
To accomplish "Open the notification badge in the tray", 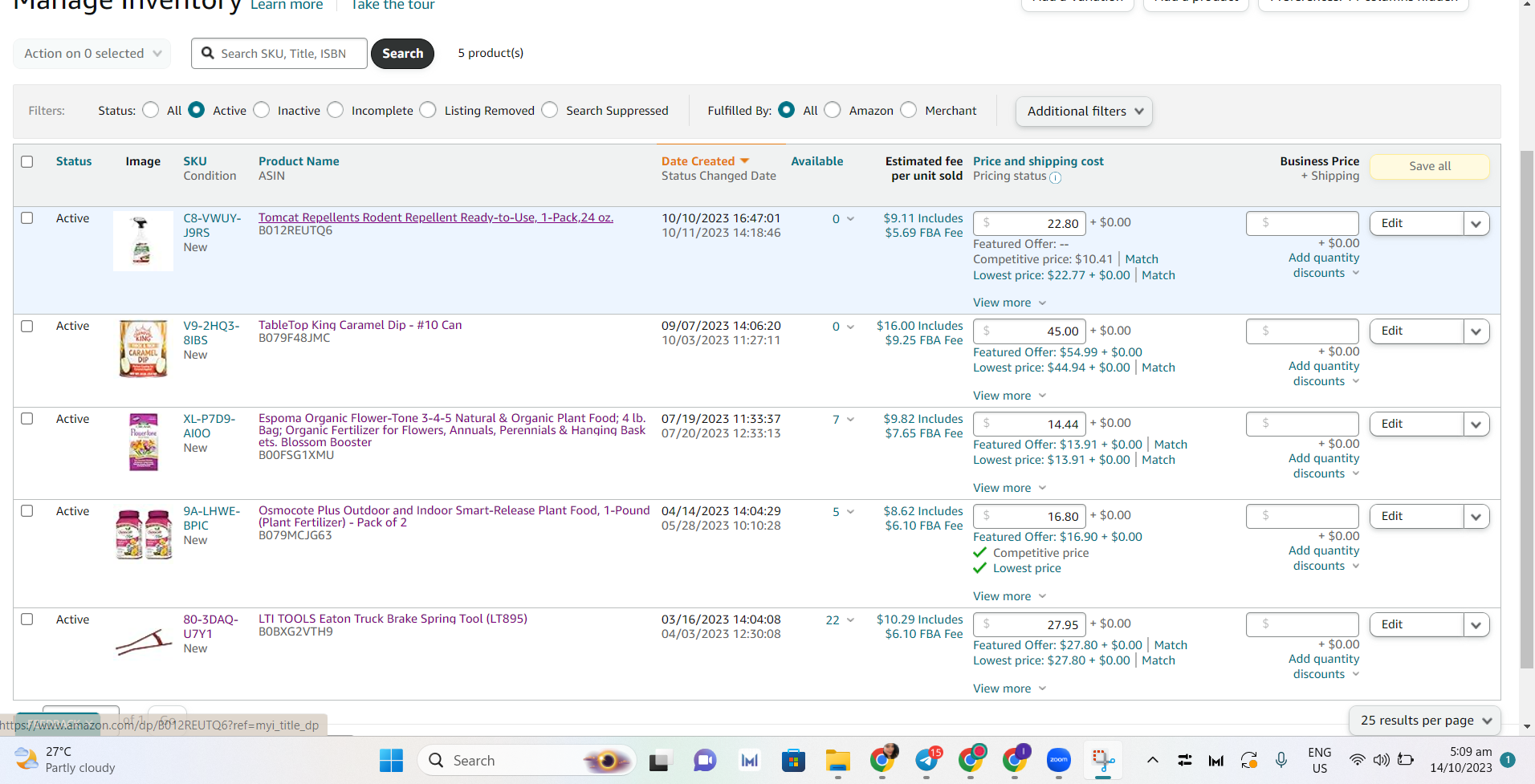I will (x=1508, y=760).
